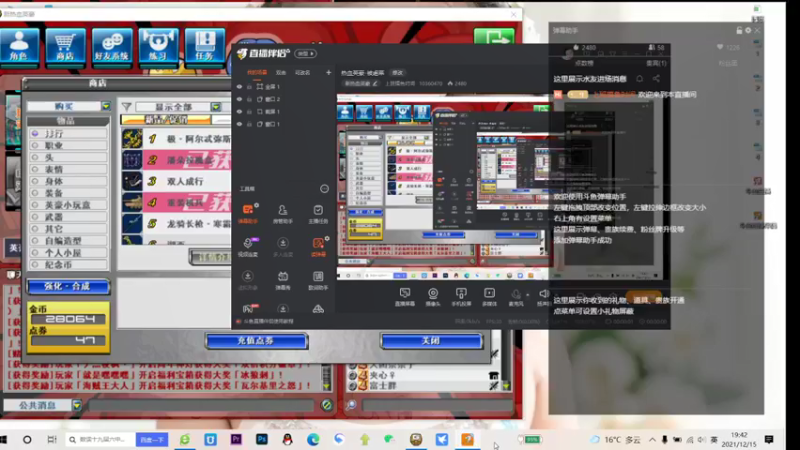Click the 关闭 close shop button
The height and width of the screenshot is (450, 800).
431,341
